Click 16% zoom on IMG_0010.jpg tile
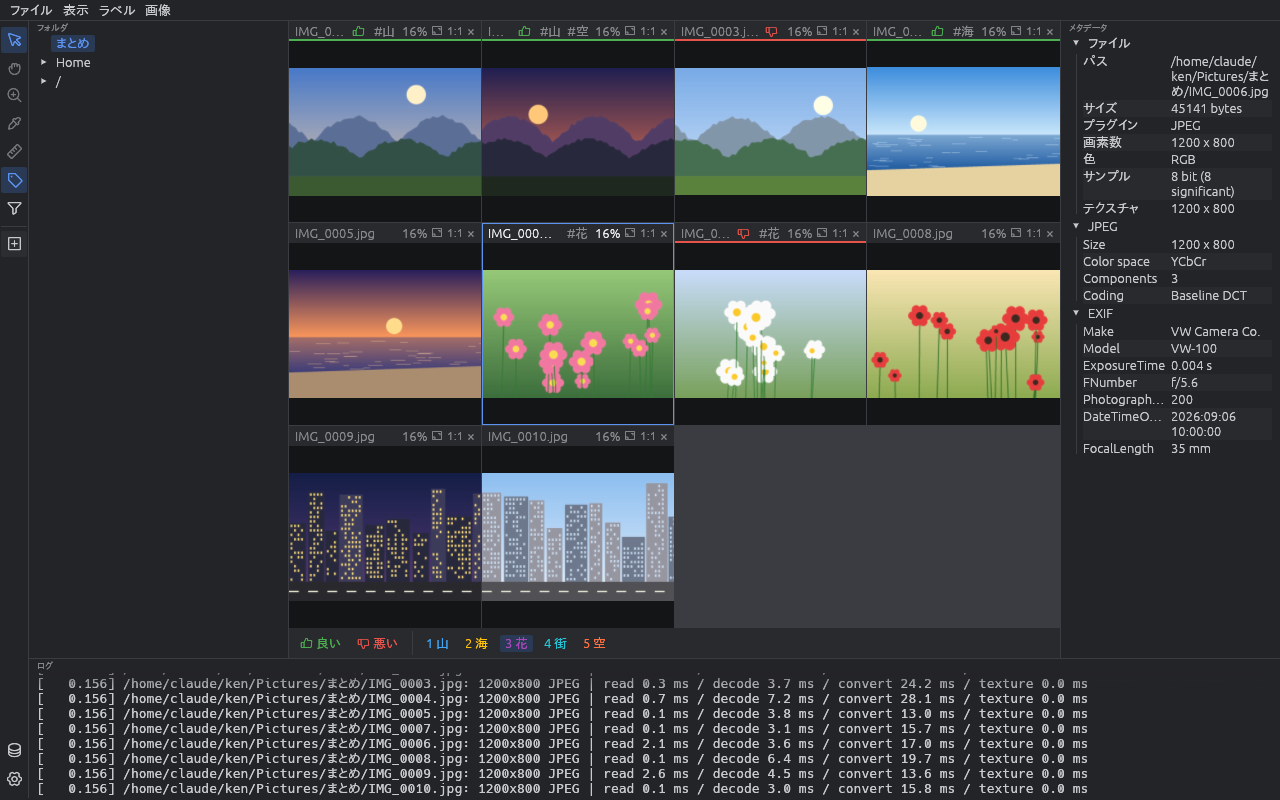Viewport: 1280px width, 800px height. (x=608, y=437)
